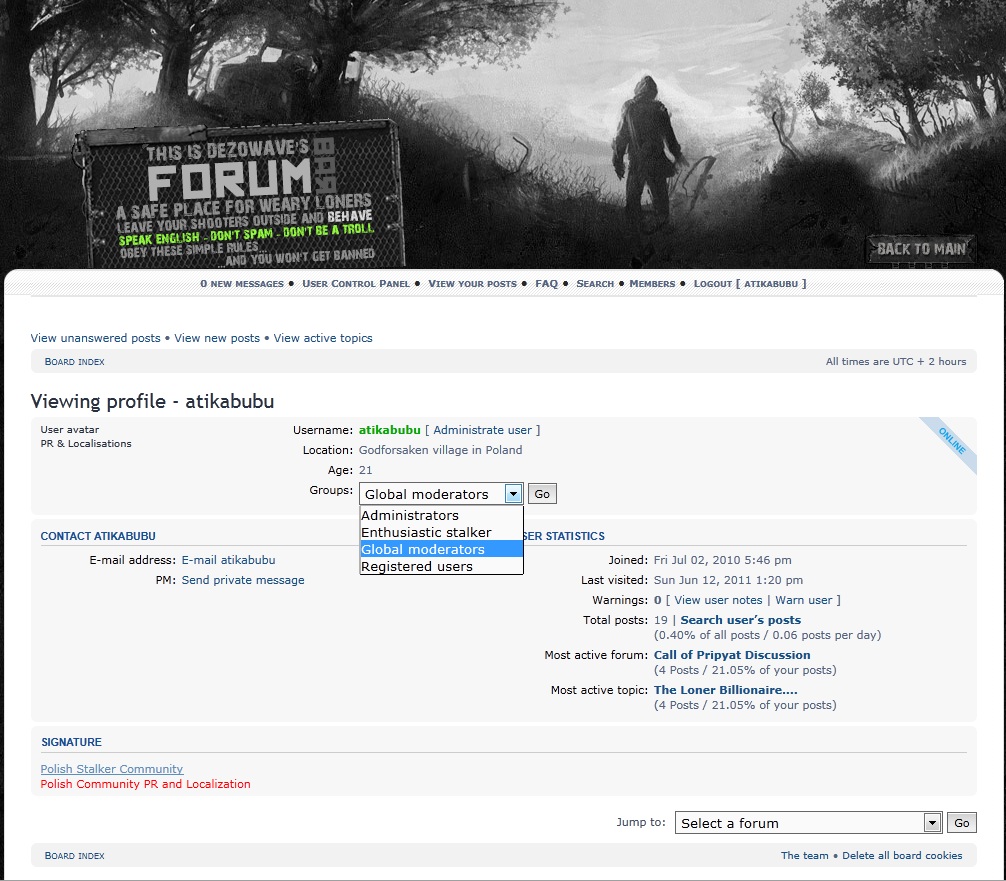Open the Search page

tap(595, 284)
